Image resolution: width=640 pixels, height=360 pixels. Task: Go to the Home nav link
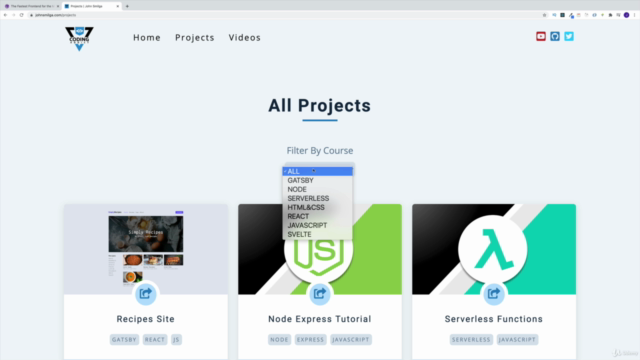coord(147,38)
